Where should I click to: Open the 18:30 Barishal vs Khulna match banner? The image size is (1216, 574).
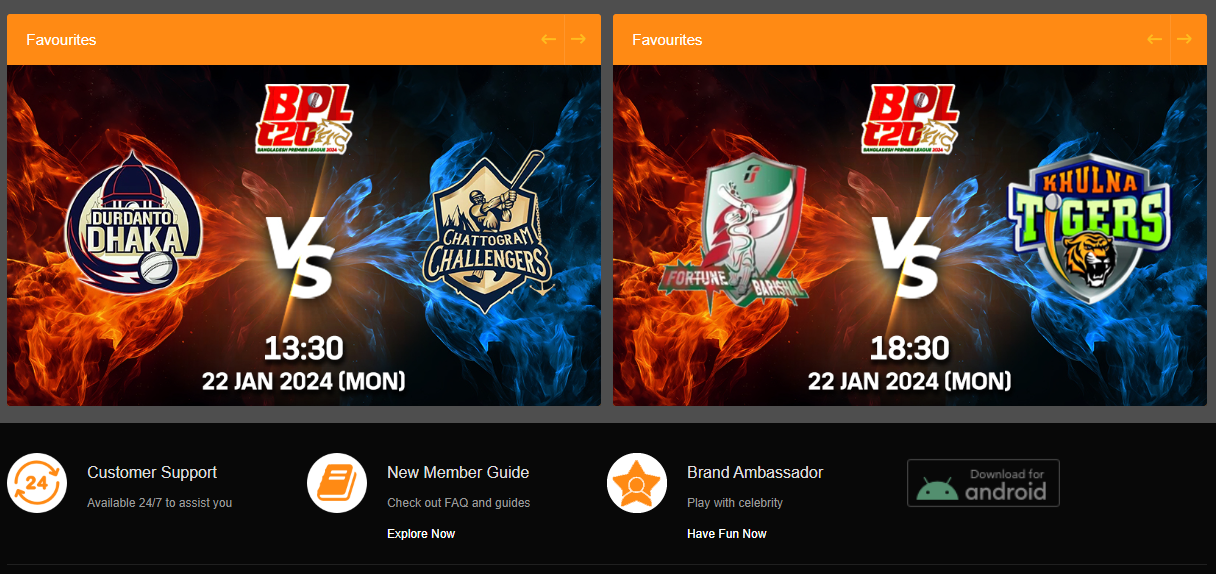pyautogui.click(x=910, y=235)
